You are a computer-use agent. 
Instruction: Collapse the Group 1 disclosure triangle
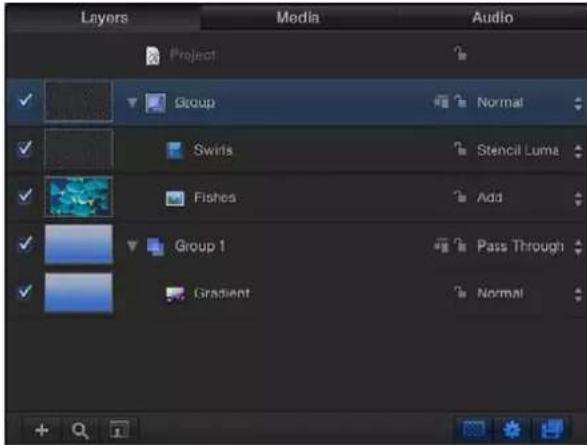coord(132,246)
